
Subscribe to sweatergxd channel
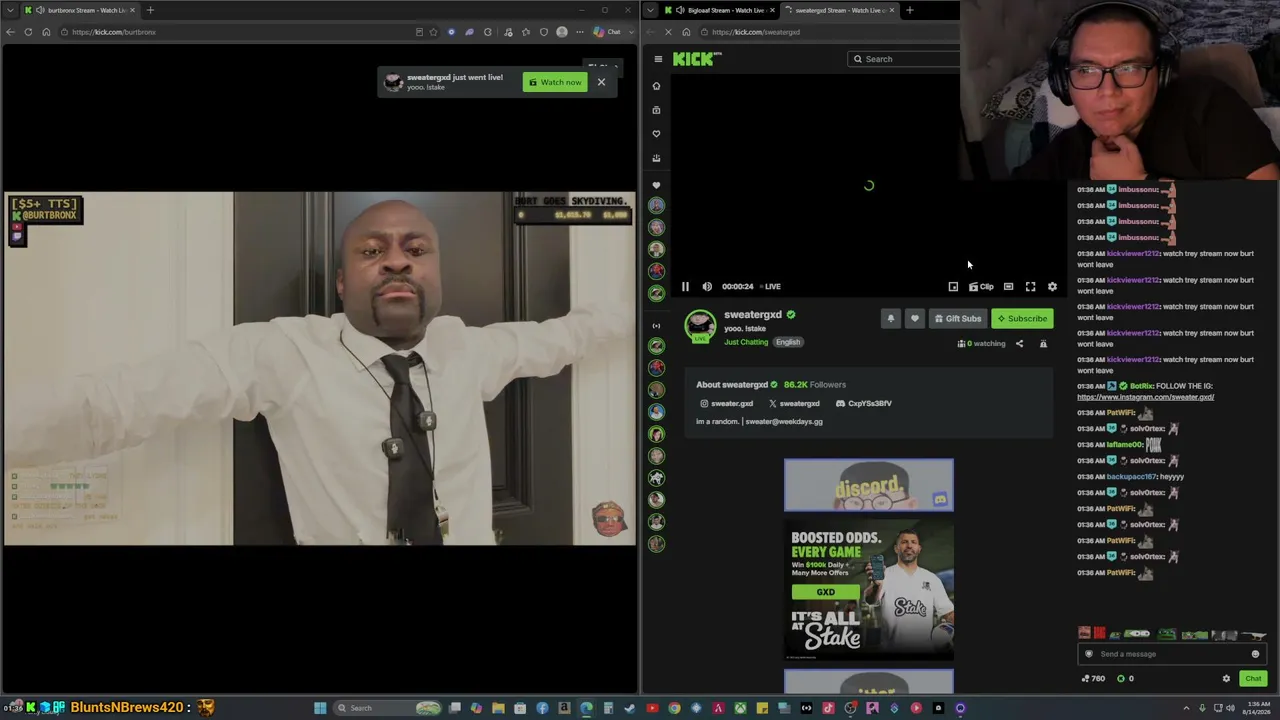click(1022, 319)
